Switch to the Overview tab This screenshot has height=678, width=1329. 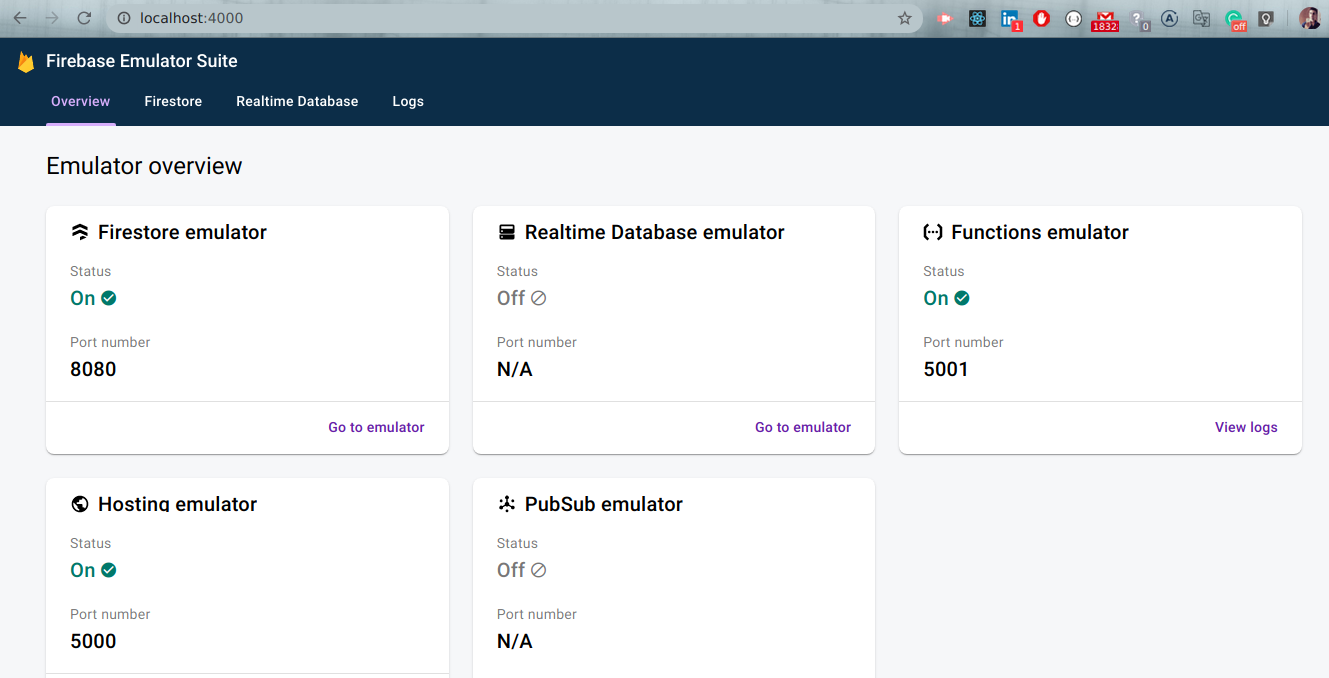(81, 102)
